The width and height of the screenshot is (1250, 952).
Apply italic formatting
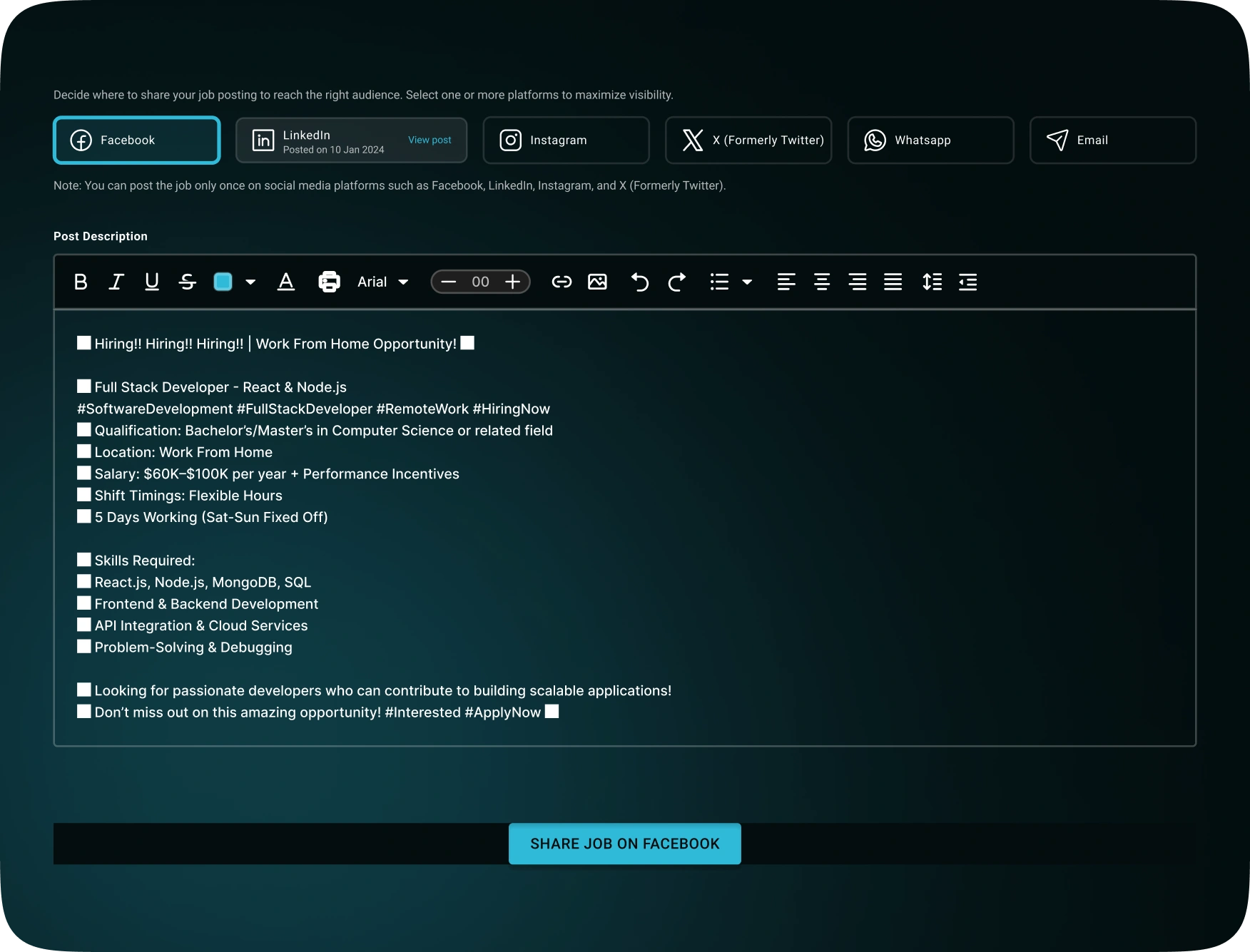coord(116,282)
